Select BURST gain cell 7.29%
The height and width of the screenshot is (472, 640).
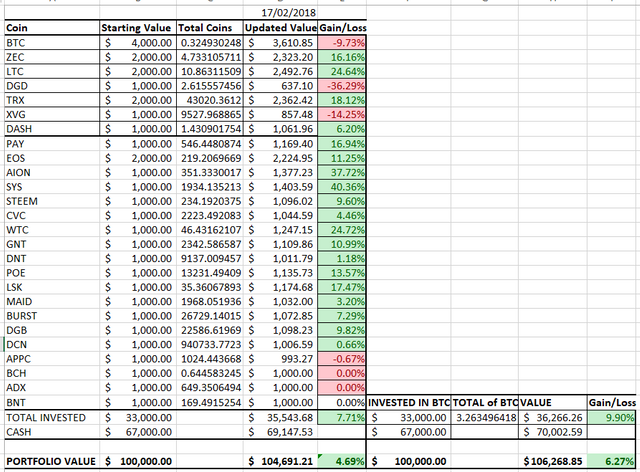[x=342, y=316]
